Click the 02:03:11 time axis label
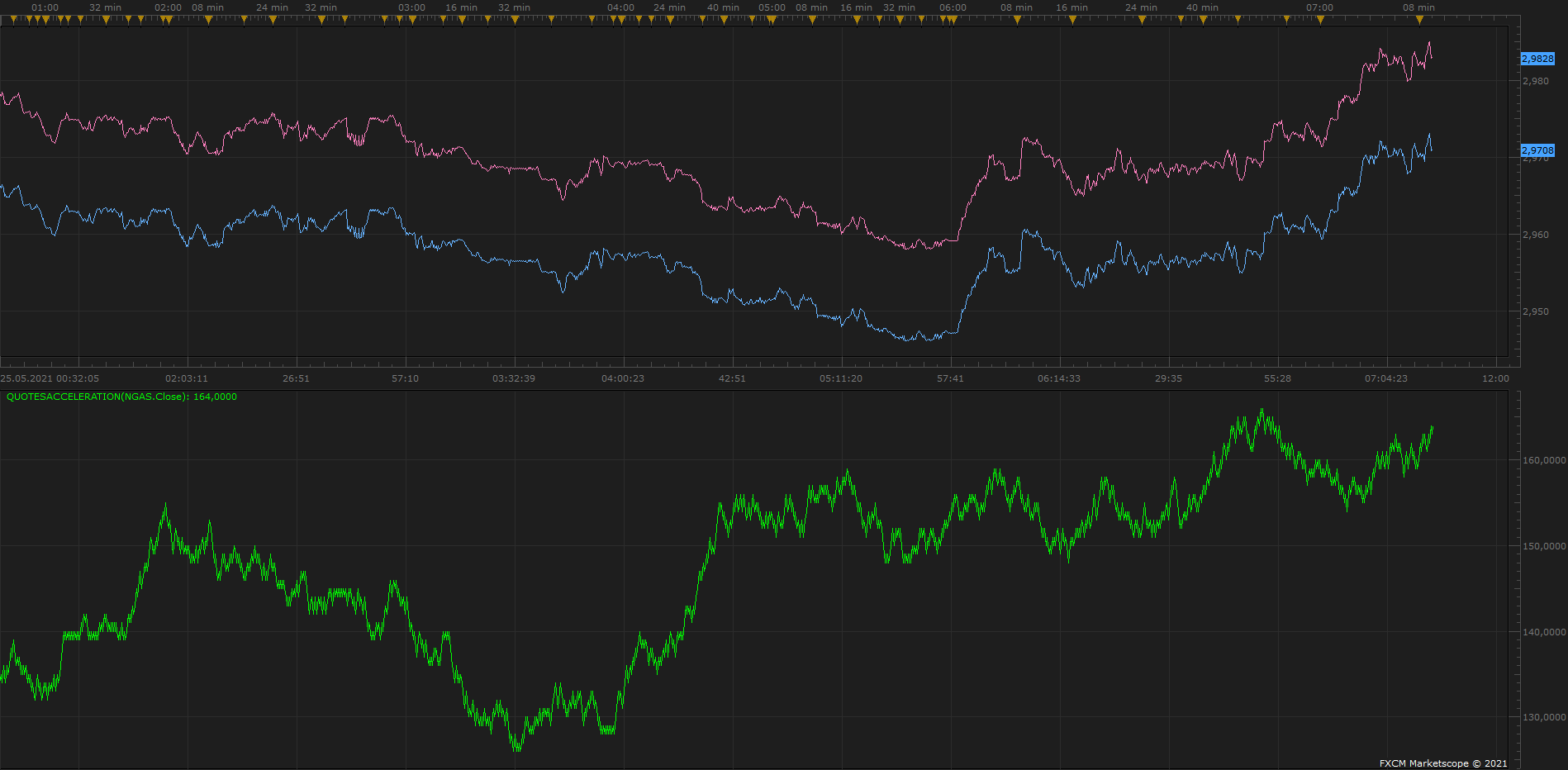Image resolution: width=1568 pixels, height=770 pixels. click(x=187, y=378)
